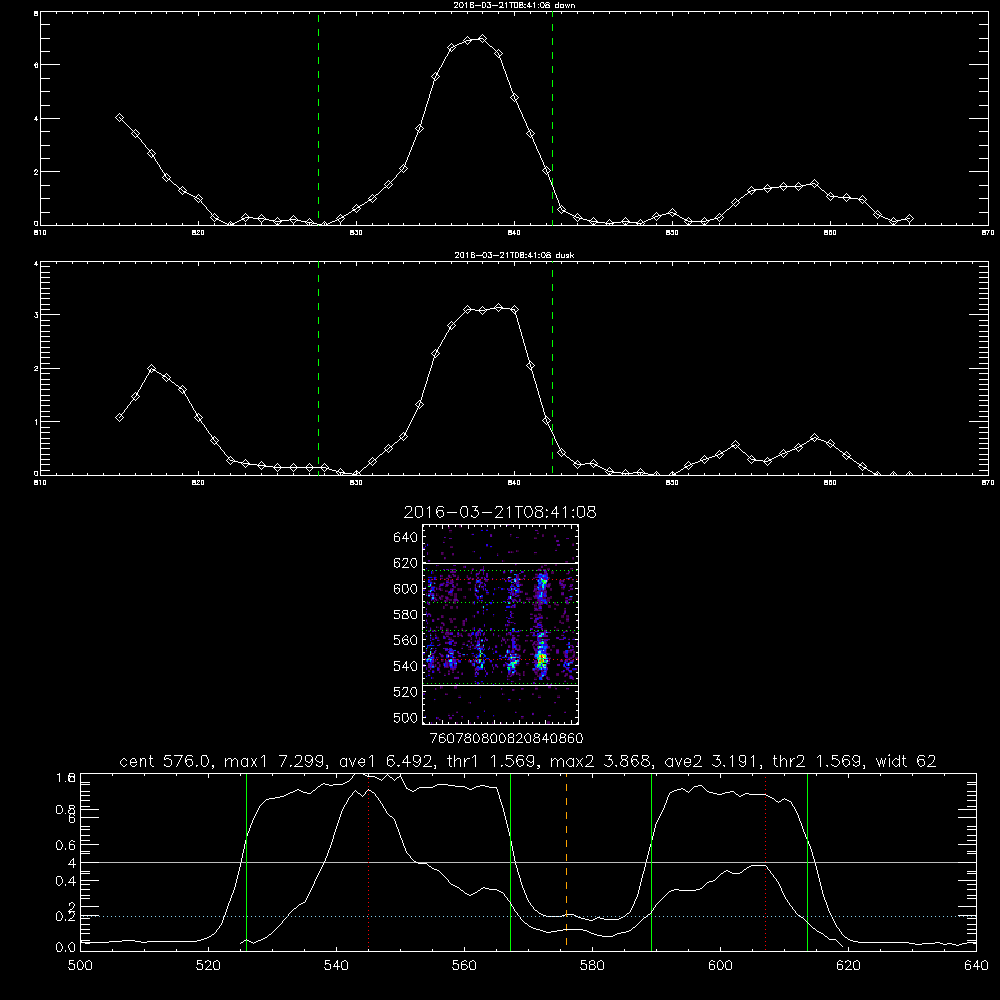This screenshot has height=1000, width=1000.
Task: Click the x-axis label '520' of the bottom plot
Action: [208, 966]
